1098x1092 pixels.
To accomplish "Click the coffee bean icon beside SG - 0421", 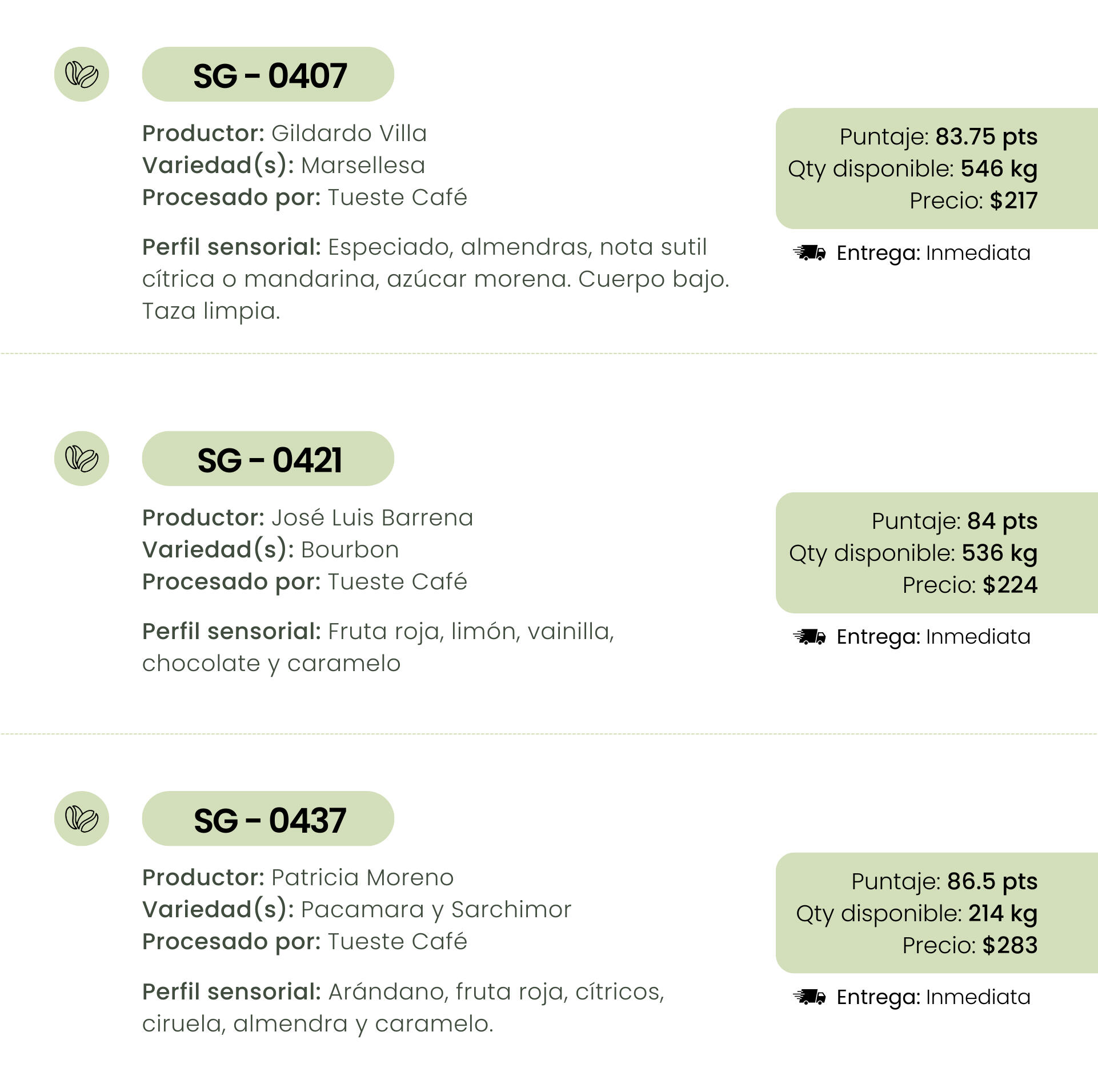I will click(x=82, y=459).
